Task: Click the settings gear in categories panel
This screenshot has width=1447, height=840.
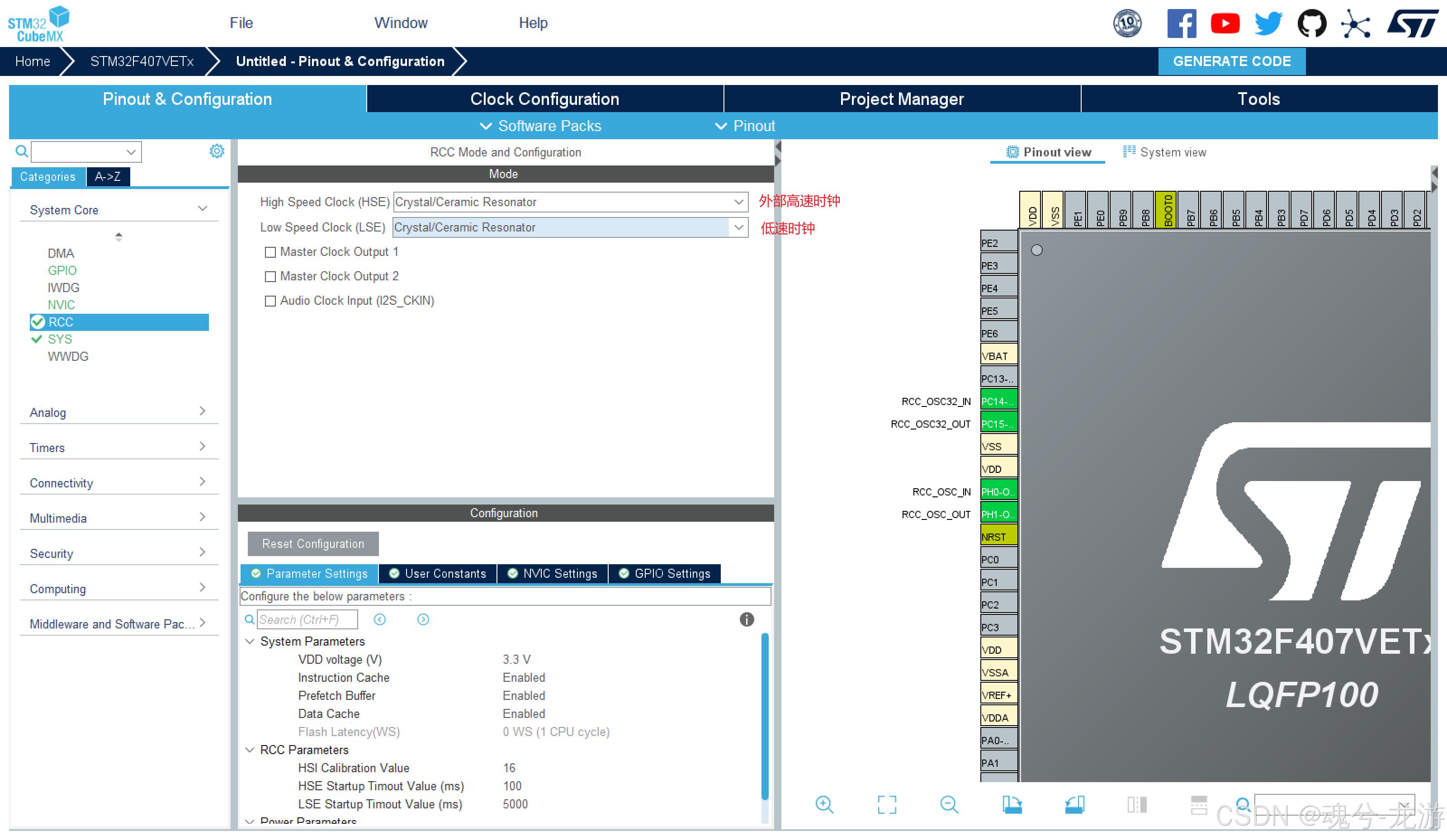Action: [217, 151]
